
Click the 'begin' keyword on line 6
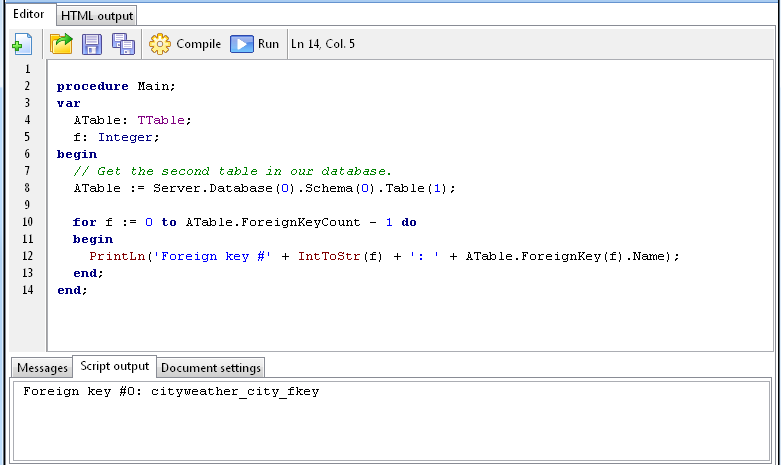77,154
